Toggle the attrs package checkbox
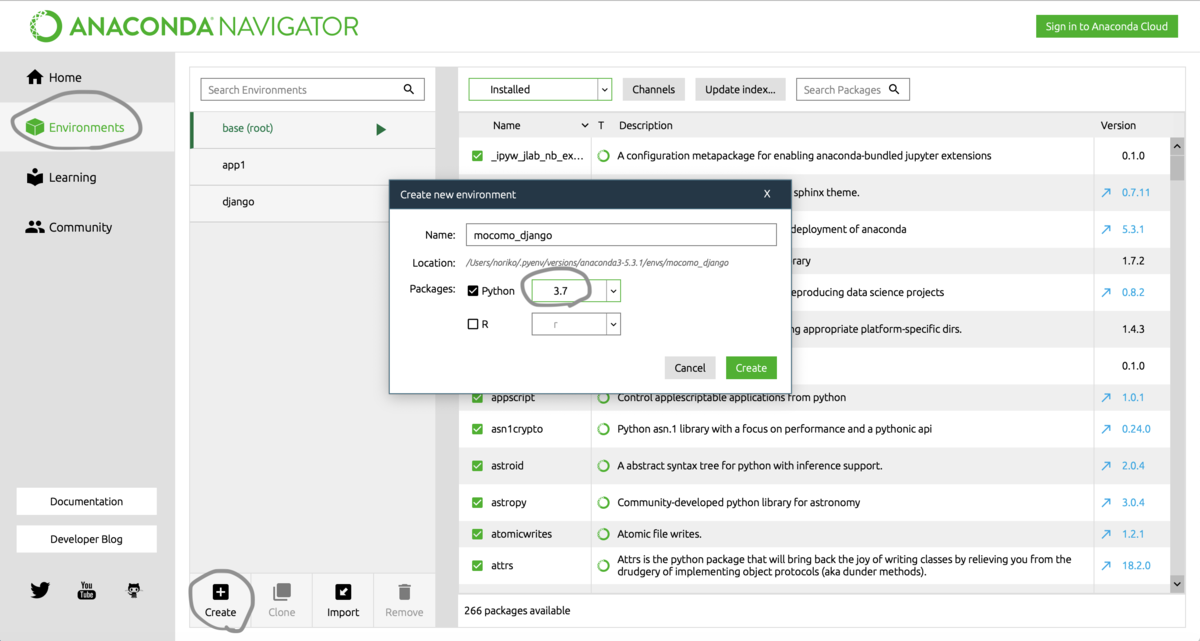Screen dimensions: 1200x641 pyautogui.click(x=477, y=565)
